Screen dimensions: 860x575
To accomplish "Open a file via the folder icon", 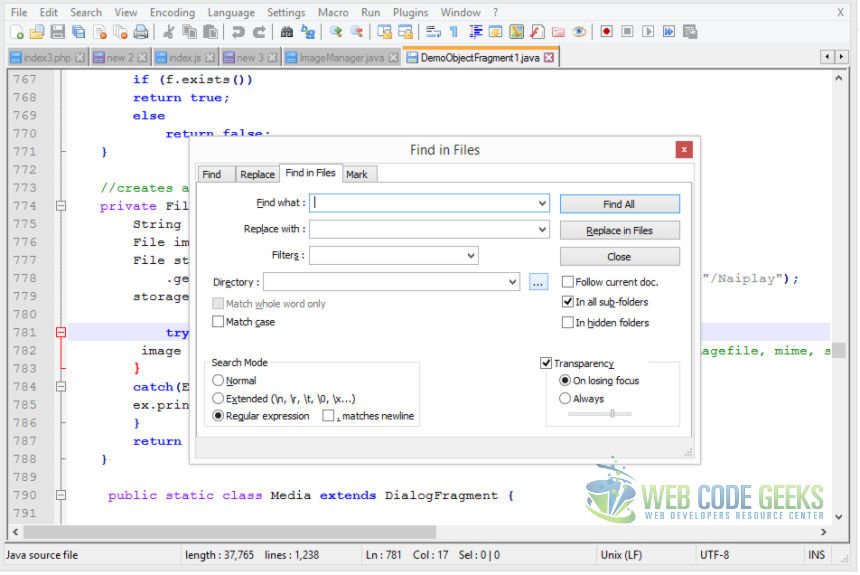I will (37, 32).
